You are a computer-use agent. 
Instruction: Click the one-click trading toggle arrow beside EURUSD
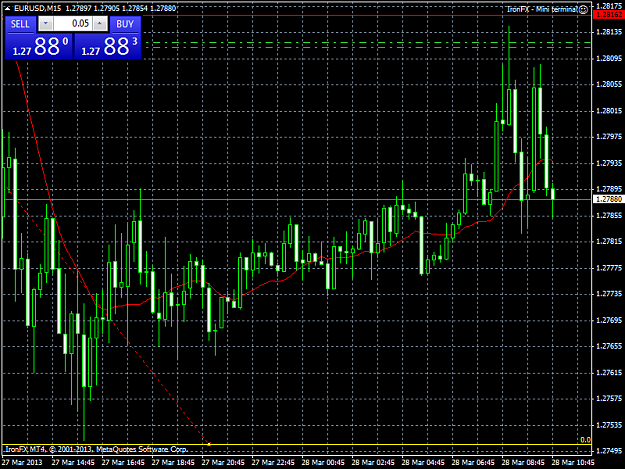click(x=8, y=8)
